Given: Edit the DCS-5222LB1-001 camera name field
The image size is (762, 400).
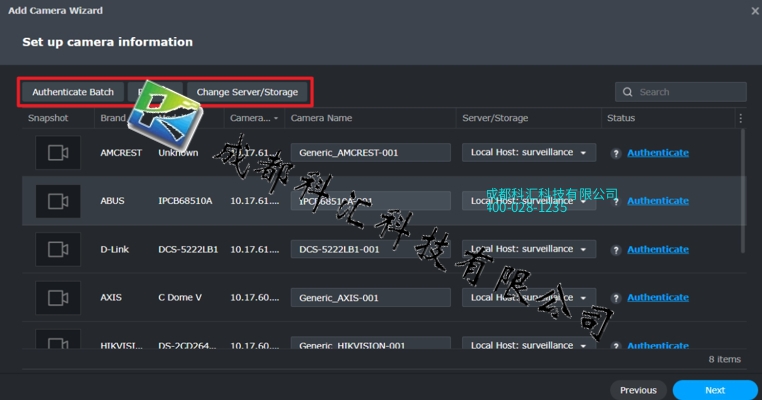Looking at the screenshot, I should pos(370,249).
